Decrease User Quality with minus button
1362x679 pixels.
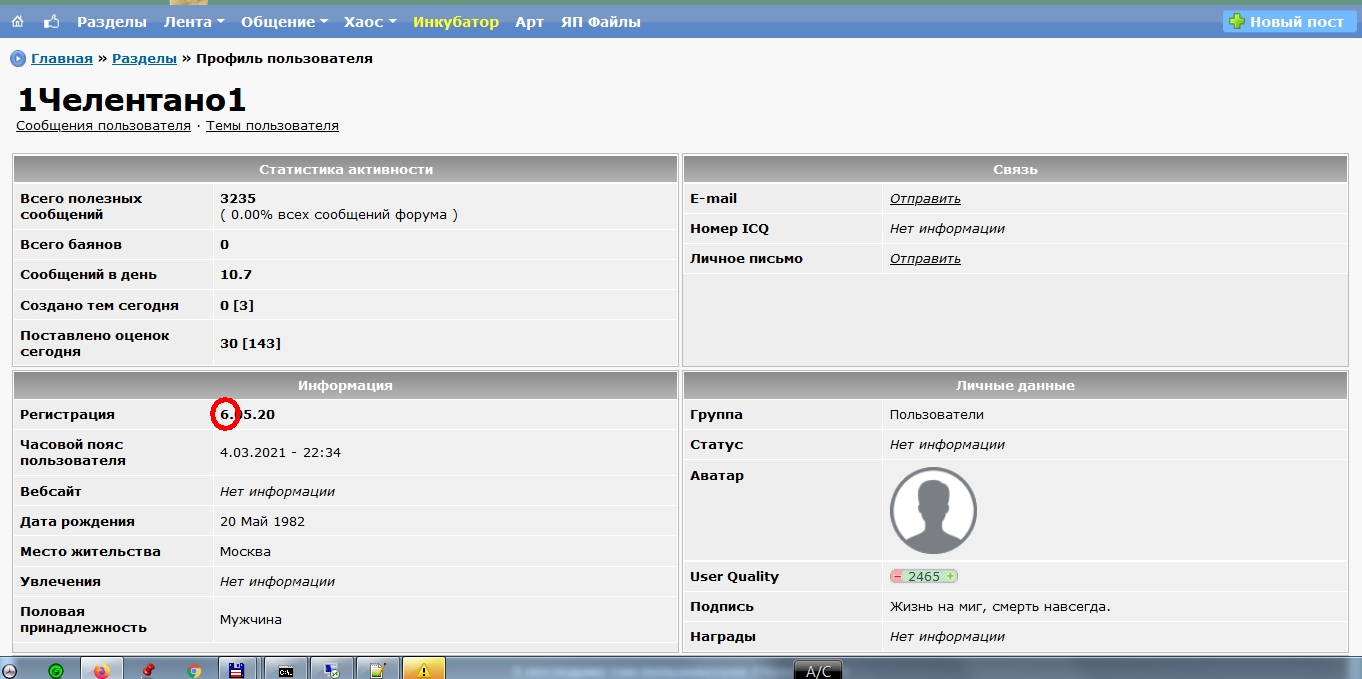click(x=897, y=577)
